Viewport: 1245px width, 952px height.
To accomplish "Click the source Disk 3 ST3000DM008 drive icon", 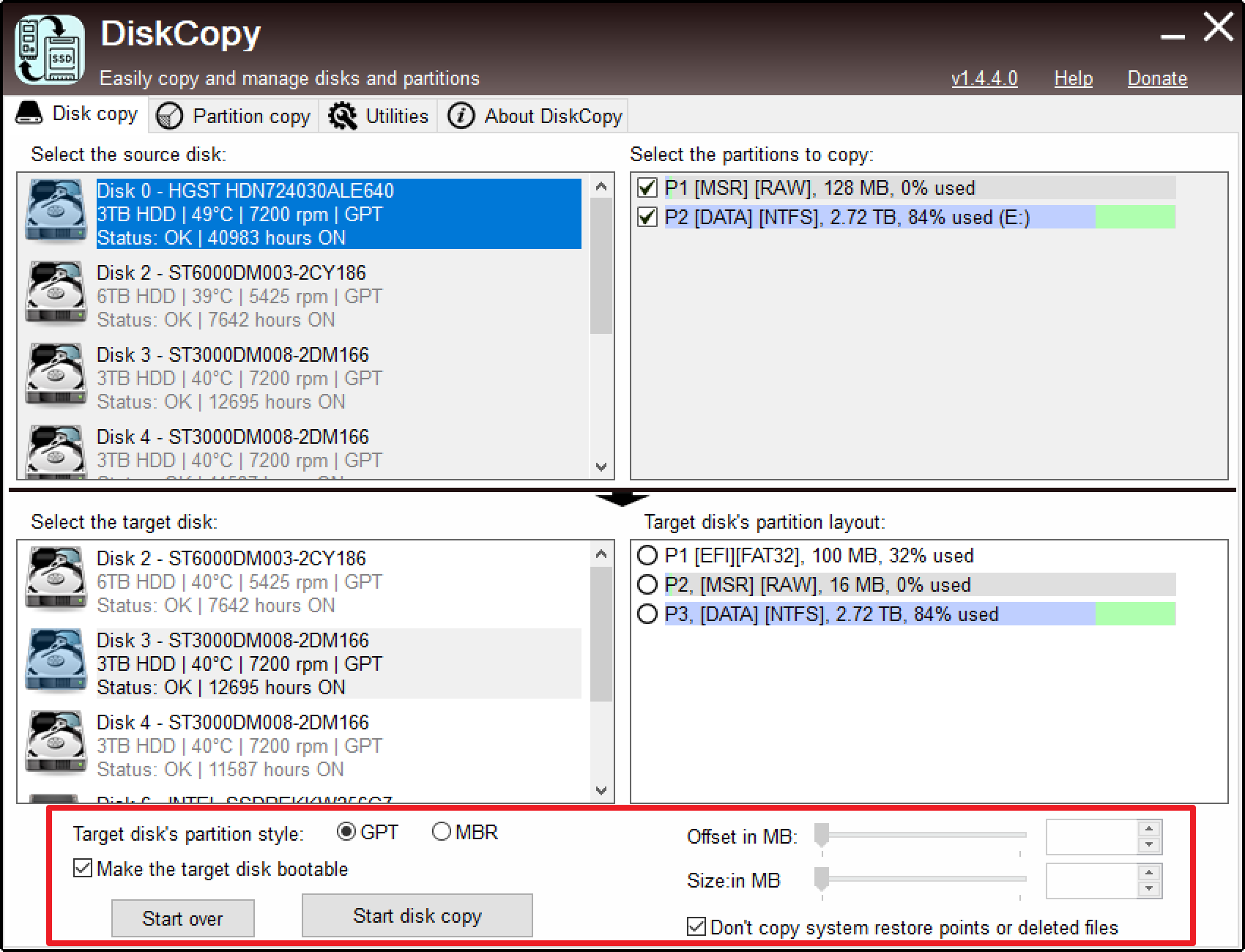I will (x=56, y=376).
